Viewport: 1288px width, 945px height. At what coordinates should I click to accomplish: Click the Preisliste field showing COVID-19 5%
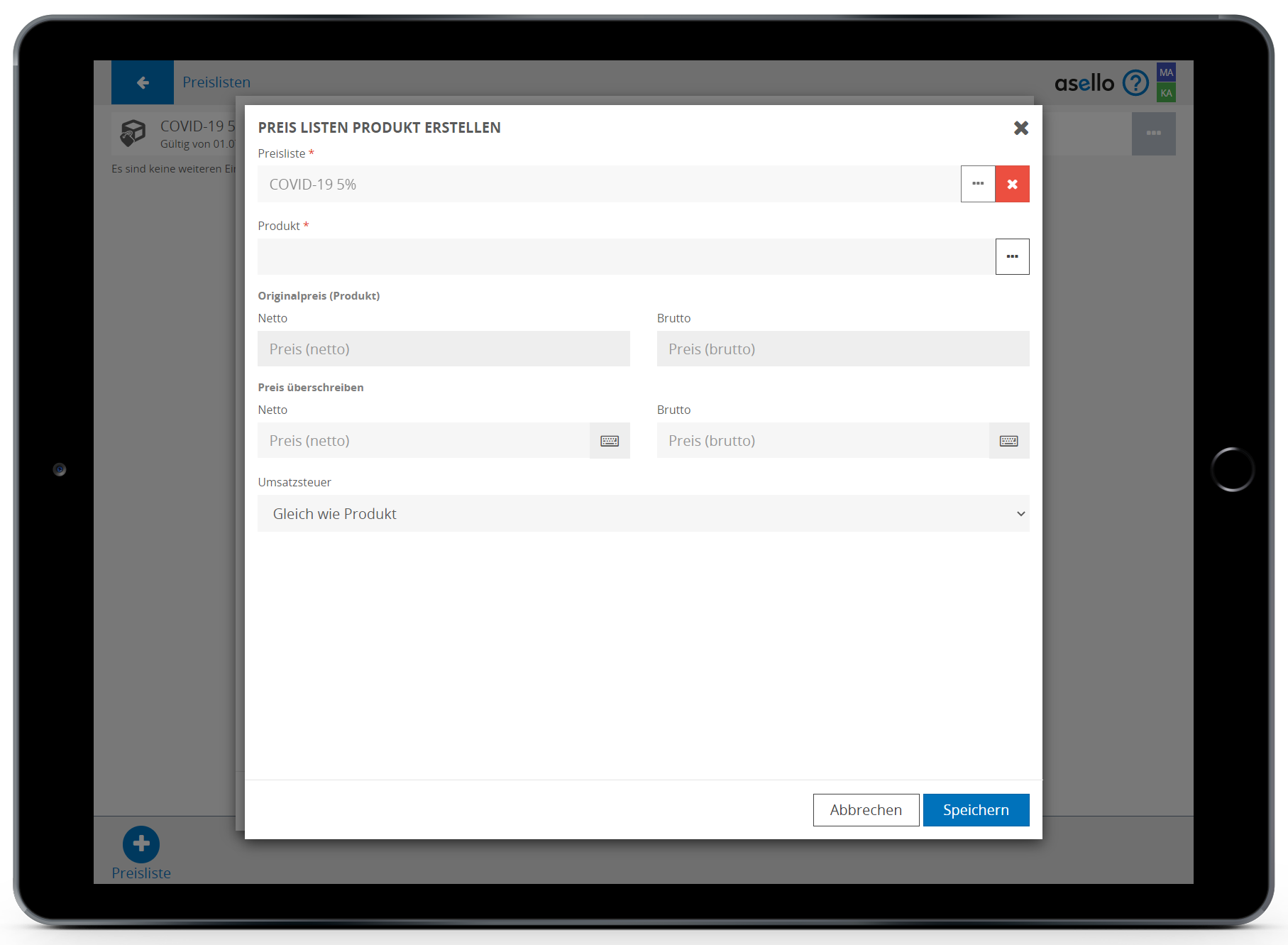[x=608, y=184]
